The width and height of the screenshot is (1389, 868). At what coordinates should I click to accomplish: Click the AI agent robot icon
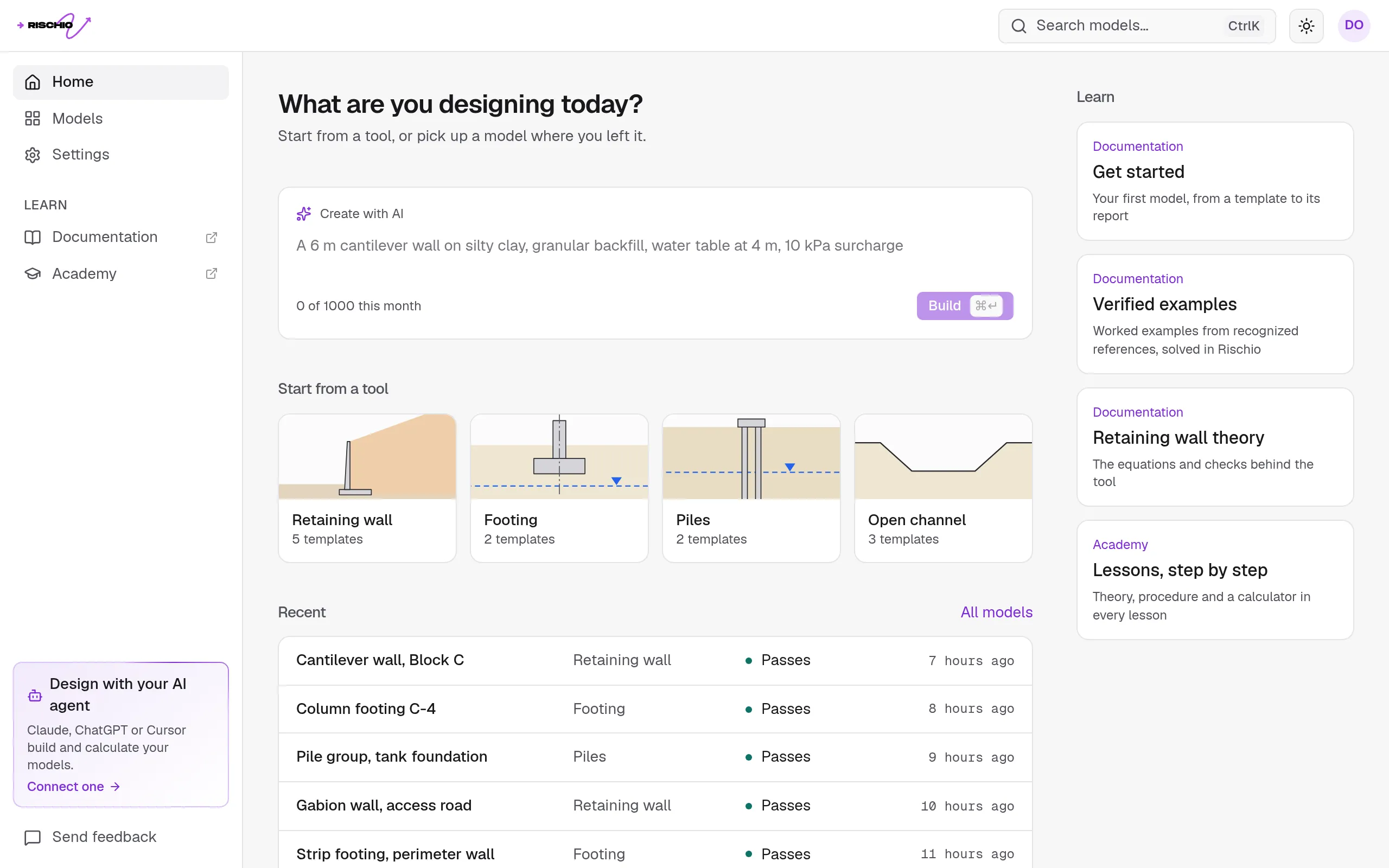click(x=35, y=696)
